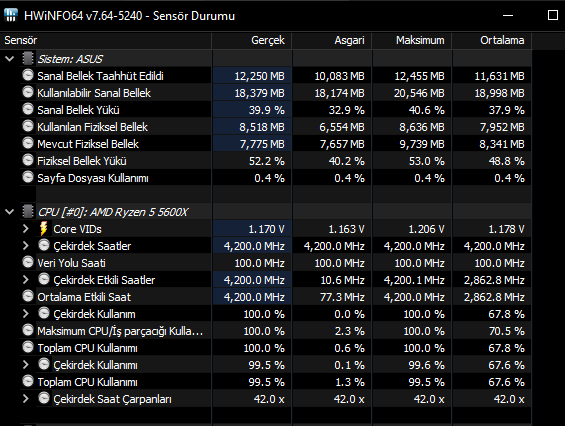
Task: Click the clock icon next to Çekirdek Kullanımı
Action: 44,364
